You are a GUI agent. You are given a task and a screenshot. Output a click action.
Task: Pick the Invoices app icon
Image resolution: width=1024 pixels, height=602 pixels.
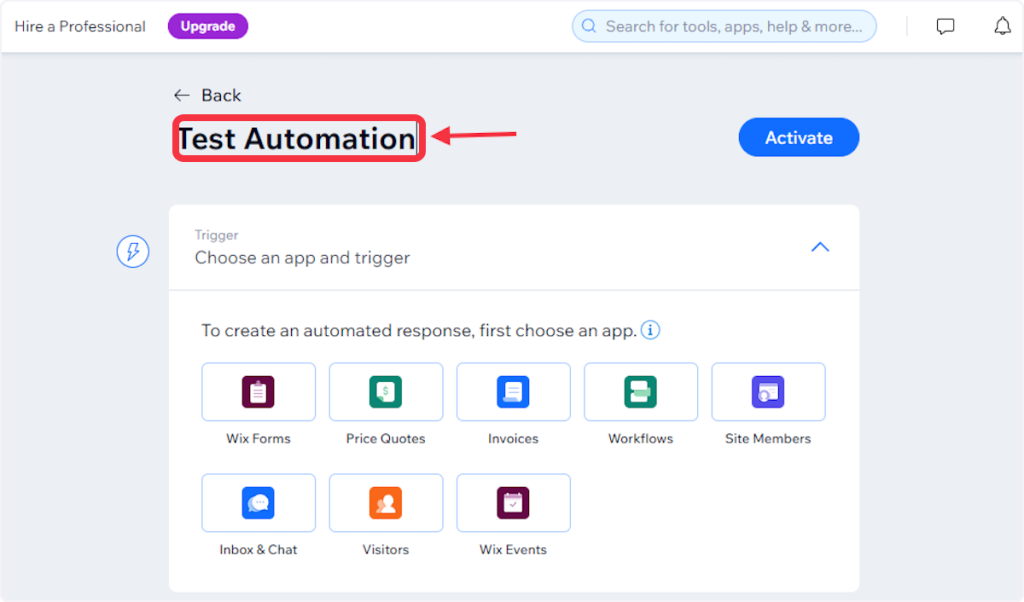coord(513,392)
